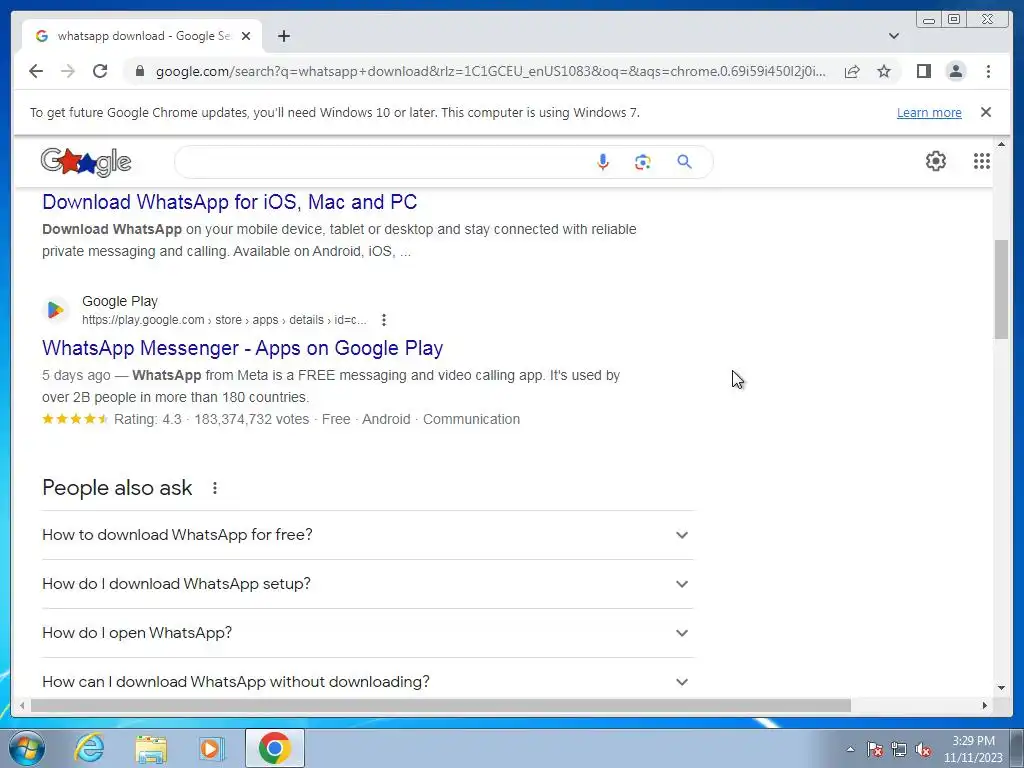Open the Windows Start menu
This screenshot has width=1024, height=768.
click(27, 748)
